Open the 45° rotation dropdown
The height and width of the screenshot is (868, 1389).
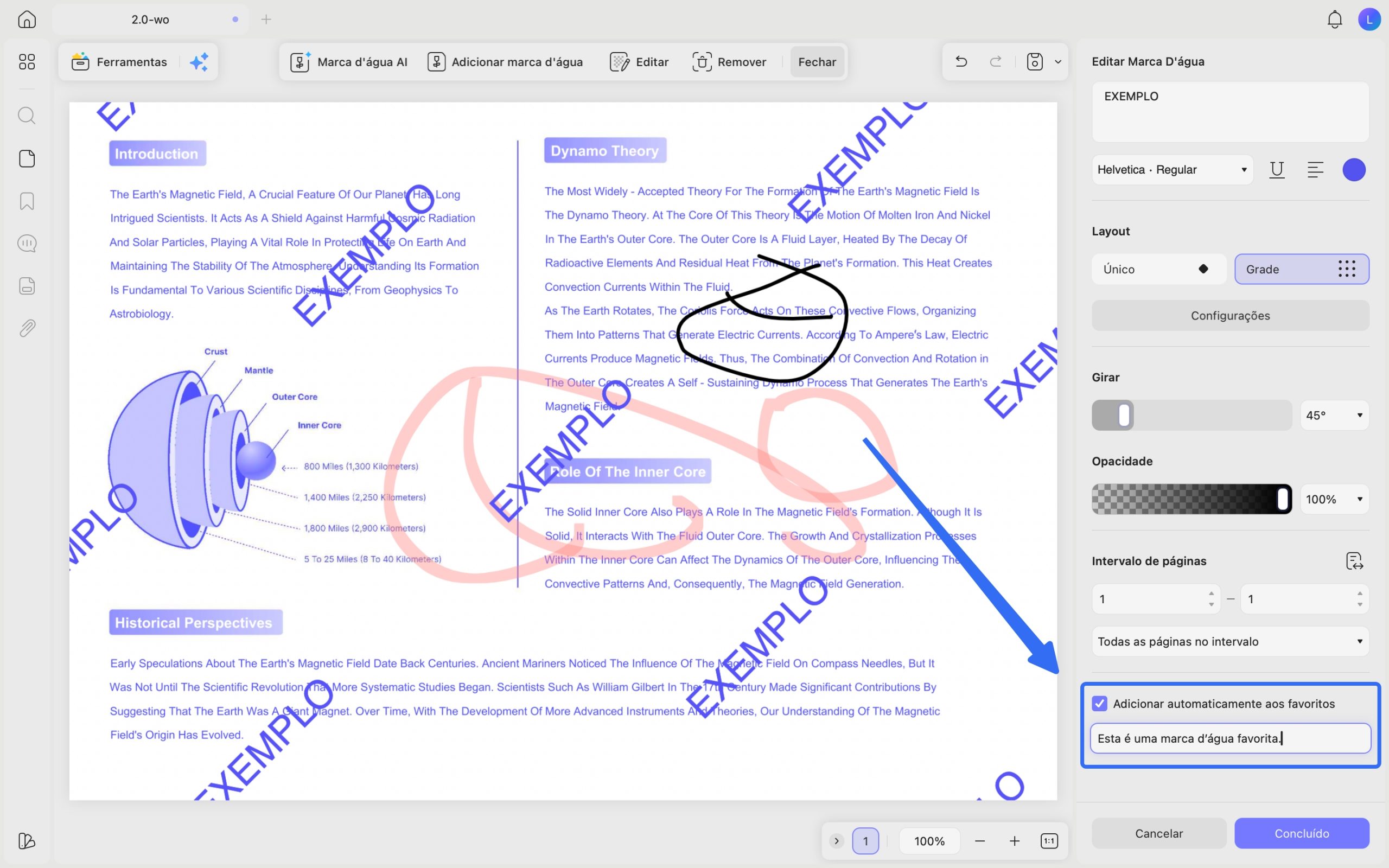pos(1334,415)
